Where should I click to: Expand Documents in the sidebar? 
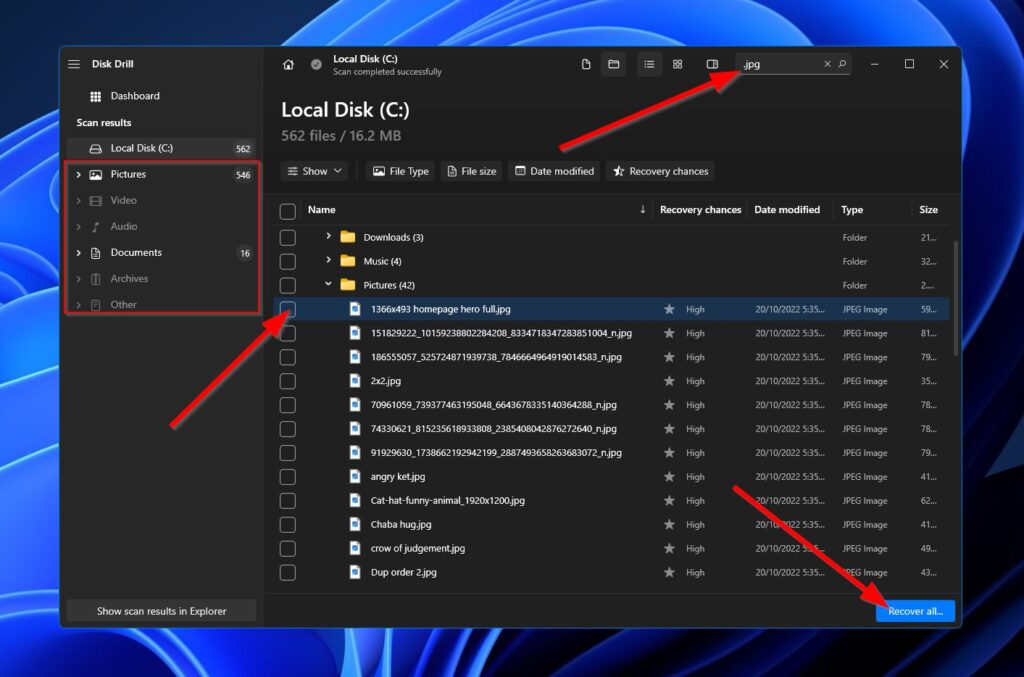[x=78, y=252]
